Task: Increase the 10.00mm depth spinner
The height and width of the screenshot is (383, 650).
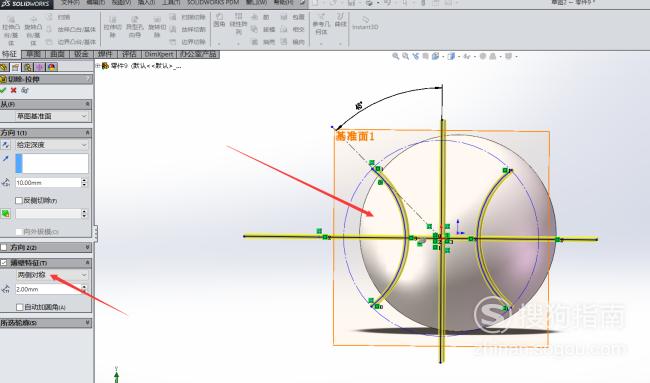Action: 85,180
